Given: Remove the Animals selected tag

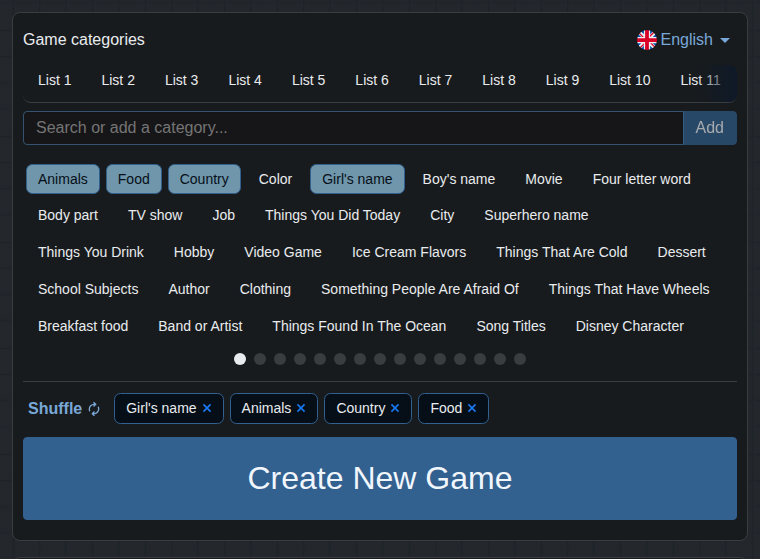Looking at the screenshot, I should point(301,408).
